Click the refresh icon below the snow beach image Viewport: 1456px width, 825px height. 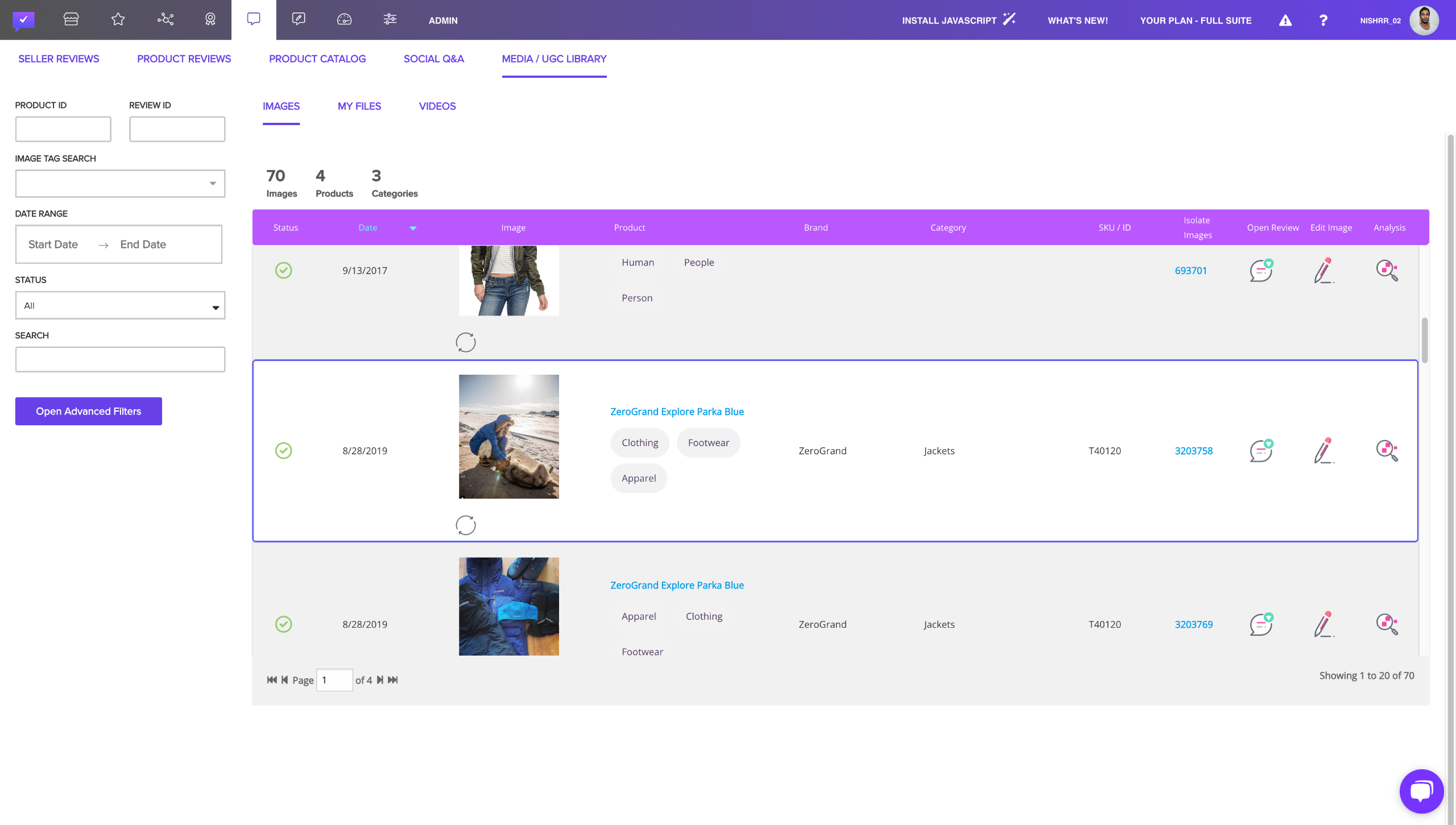click(466, 525)
